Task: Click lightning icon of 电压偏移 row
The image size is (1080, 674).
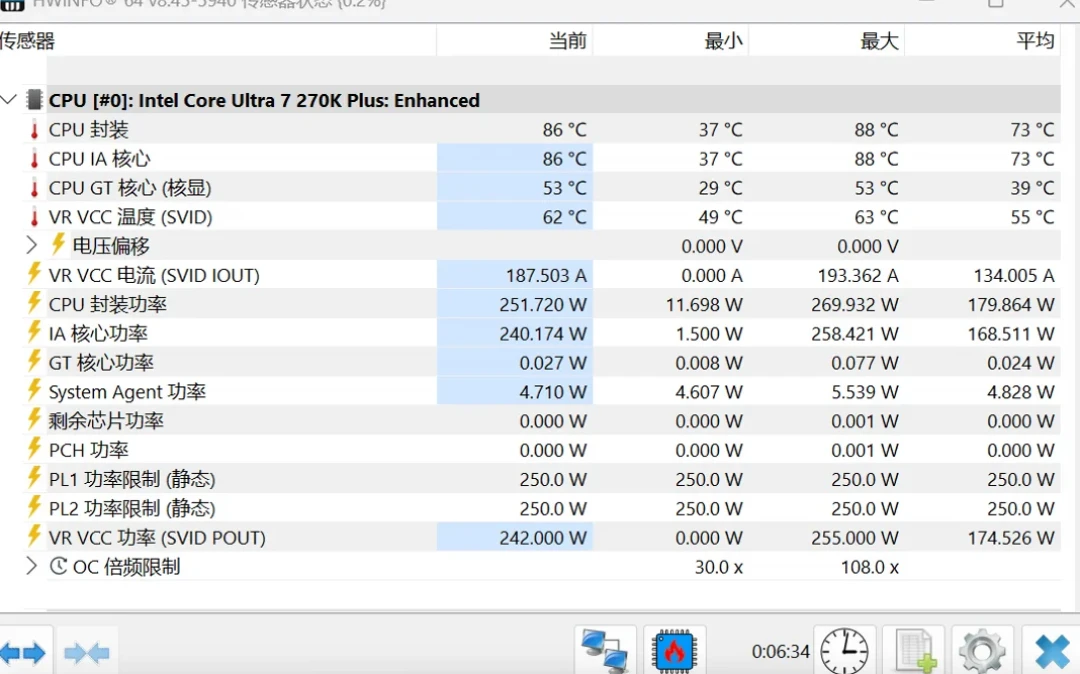Action: click(58, 244)
